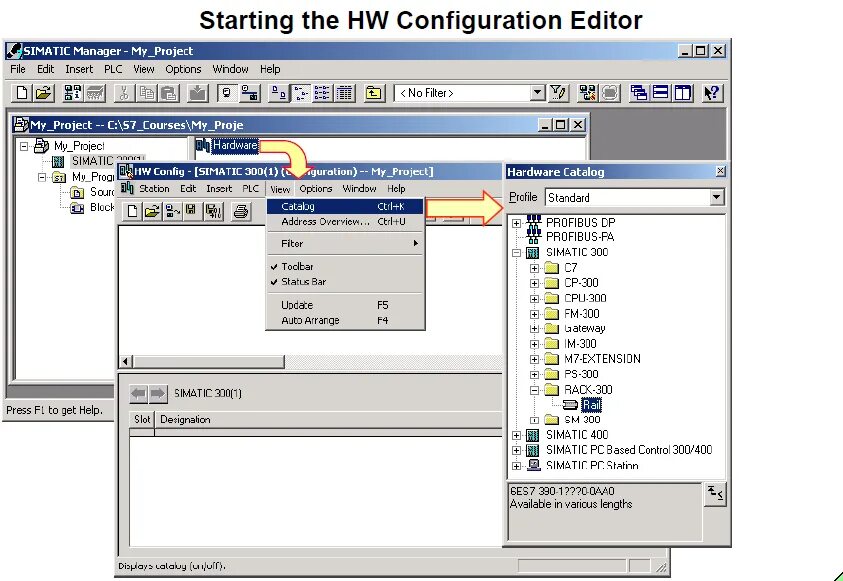Switch to Details view icon
The width and height of the screenshot is (843, 581).
[x=345, y=93]
